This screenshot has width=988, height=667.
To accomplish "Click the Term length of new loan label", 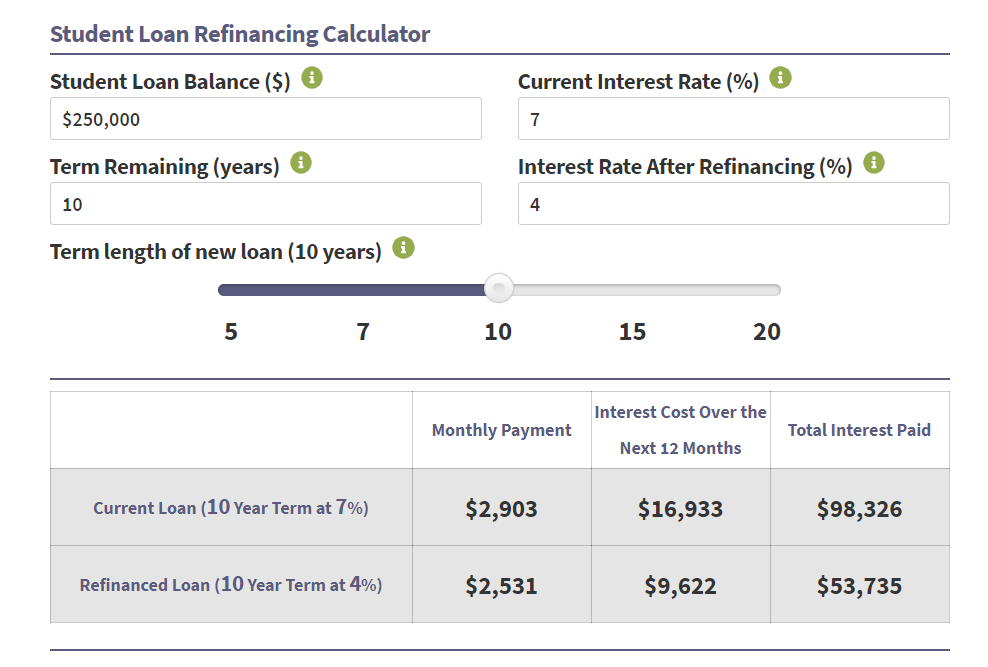I will [x=215, y=252].
